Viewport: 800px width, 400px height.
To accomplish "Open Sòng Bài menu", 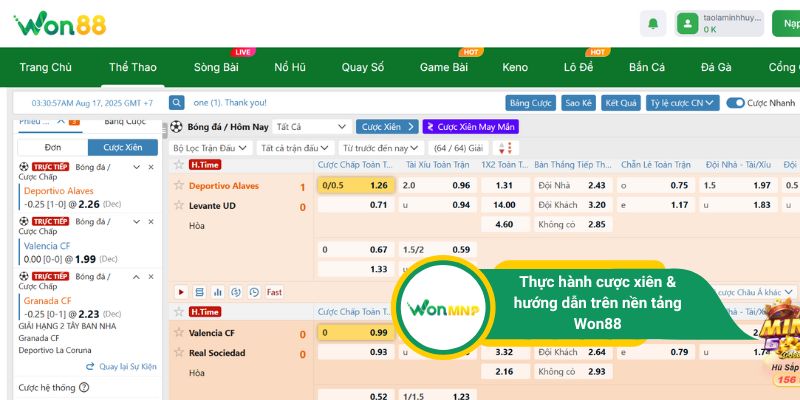I will [x=216, y=67].
